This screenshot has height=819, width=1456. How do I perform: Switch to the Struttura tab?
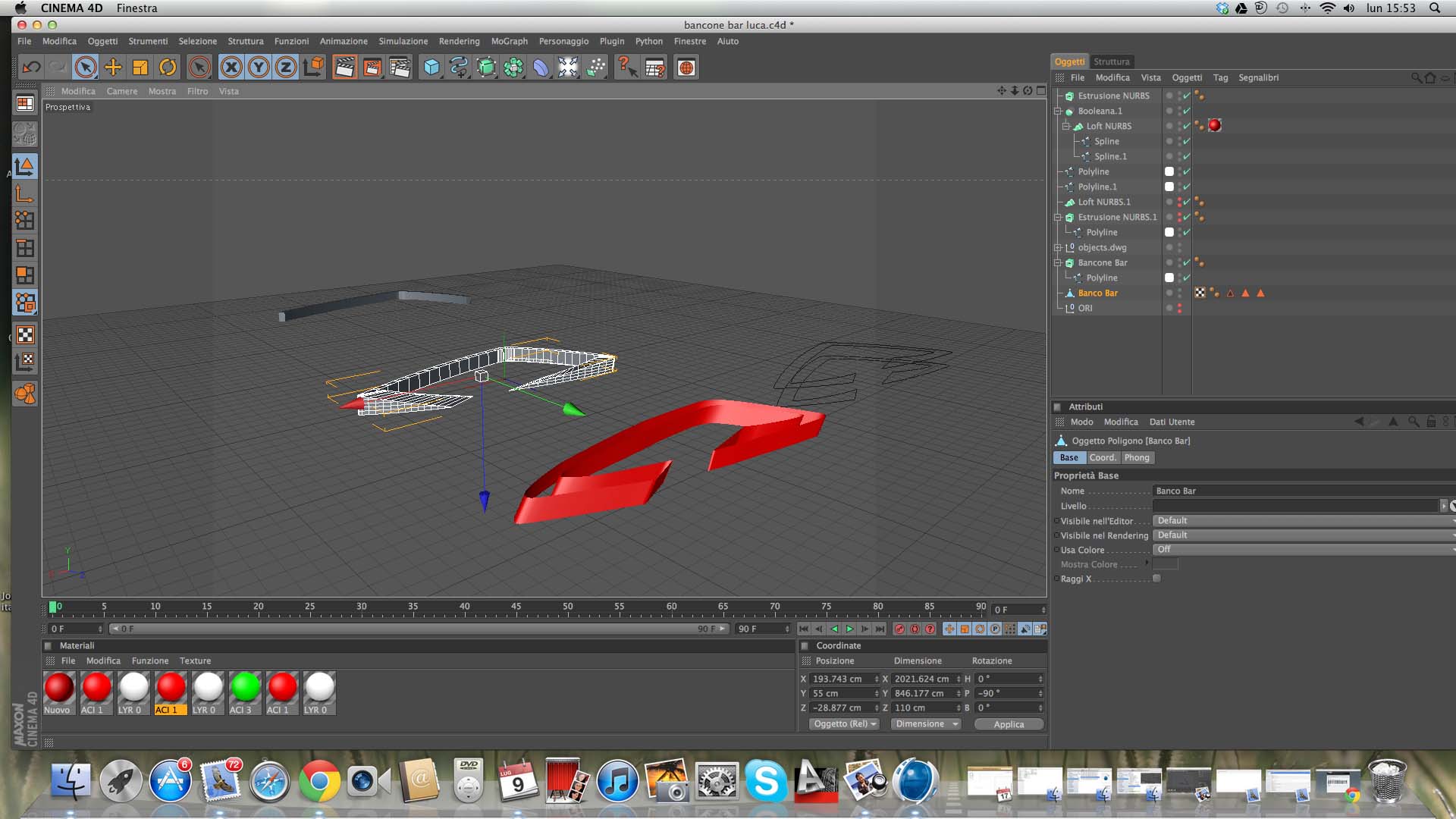click(1111, 61)
